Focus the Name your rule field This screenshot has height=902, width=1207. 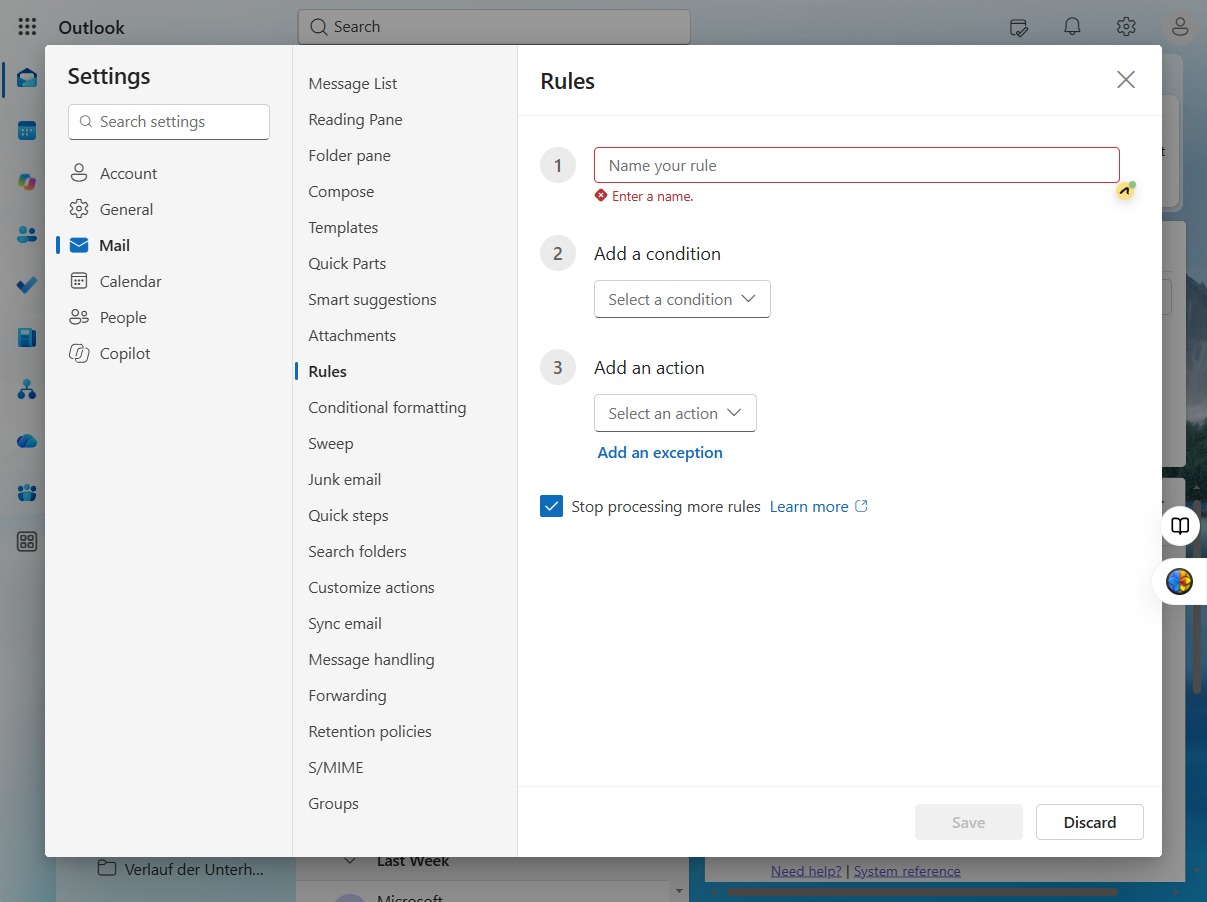pyautogui.click(x=857, y=165)
